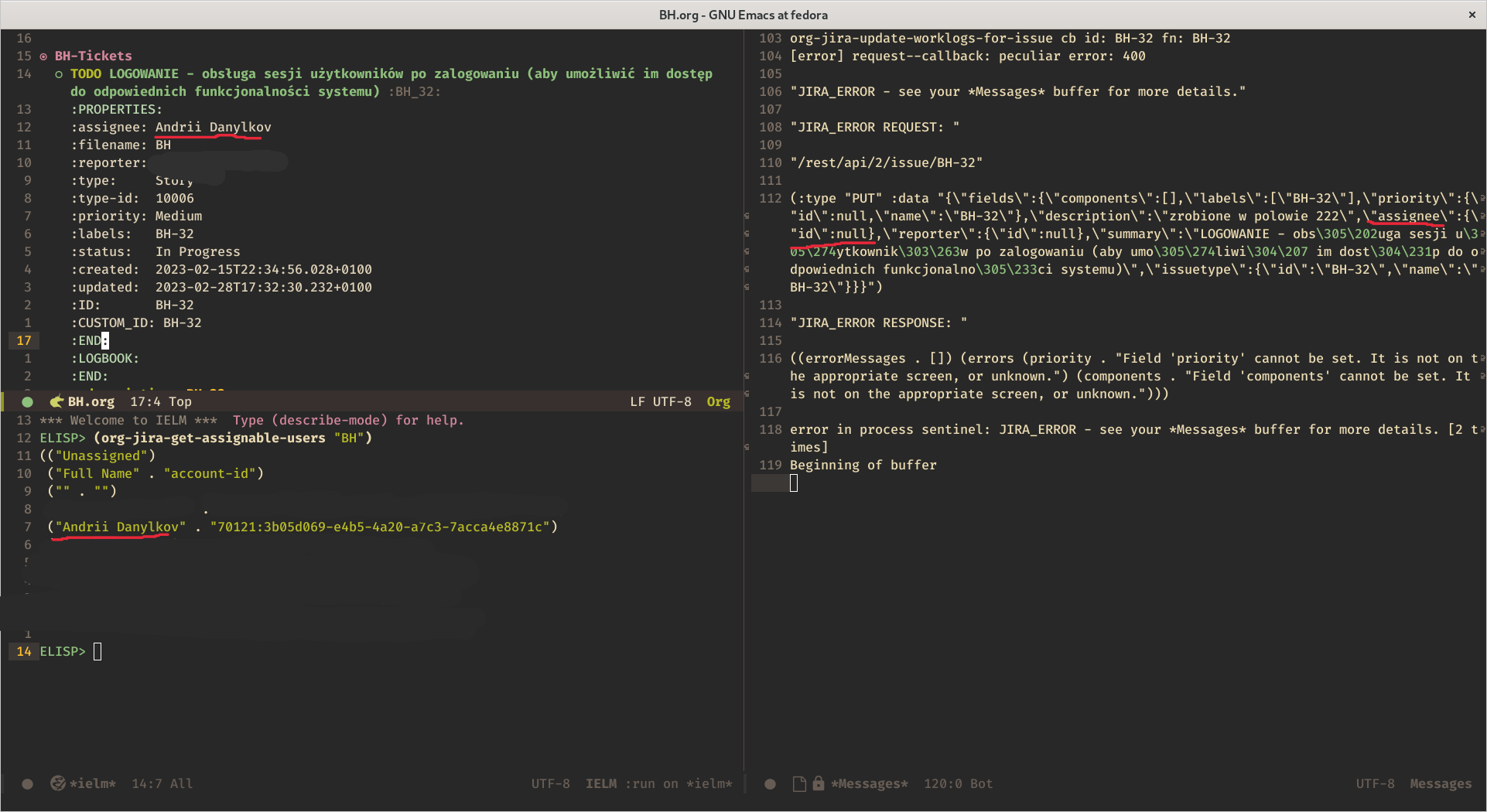Click the /rest/api/2/issue/BH-32 line
The height and width of the screenshot is (812, 1487).
pos(886,162)
